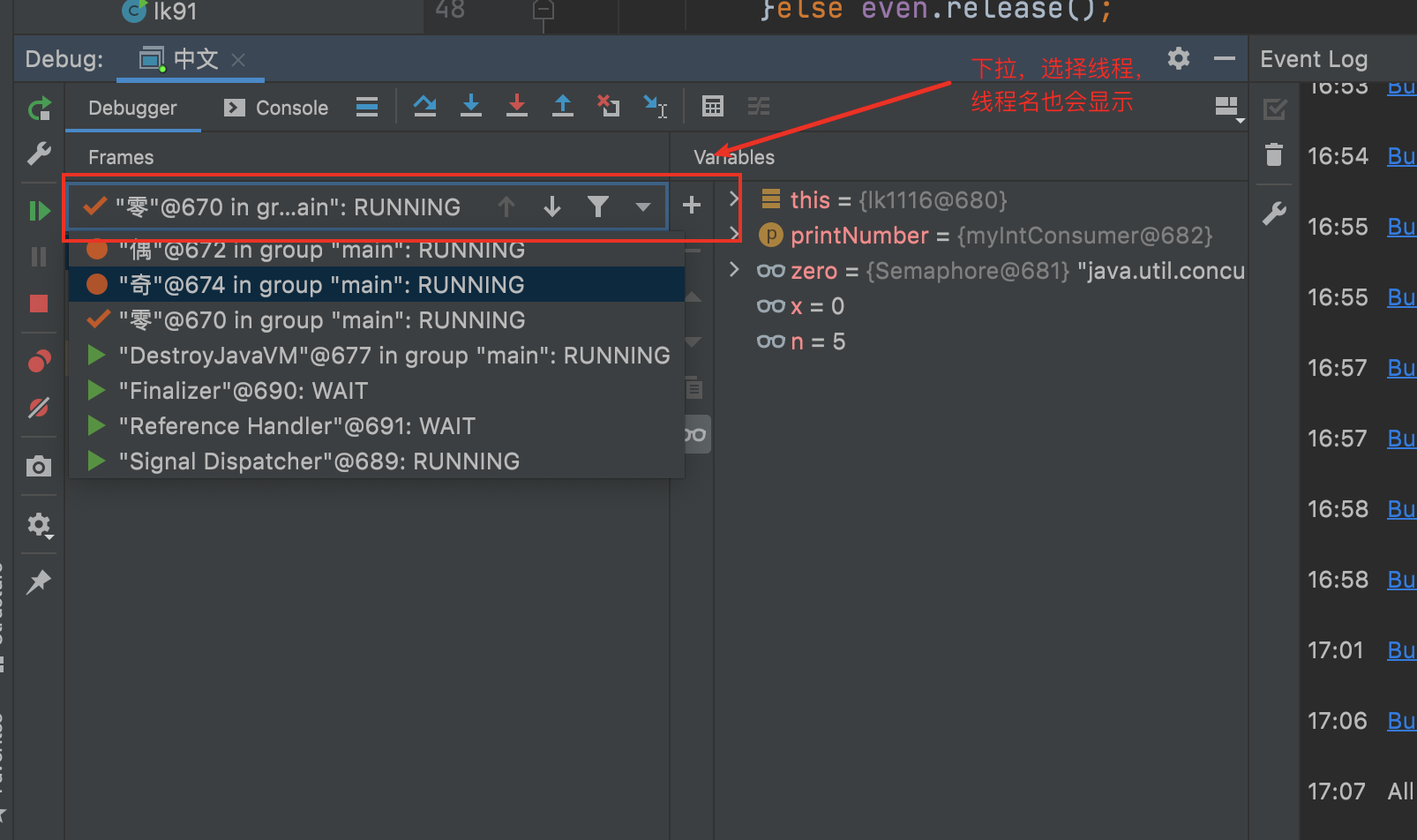Expand the zero Semaphore watch
The height and width of the screenshot is (840, 1417).
733,269
